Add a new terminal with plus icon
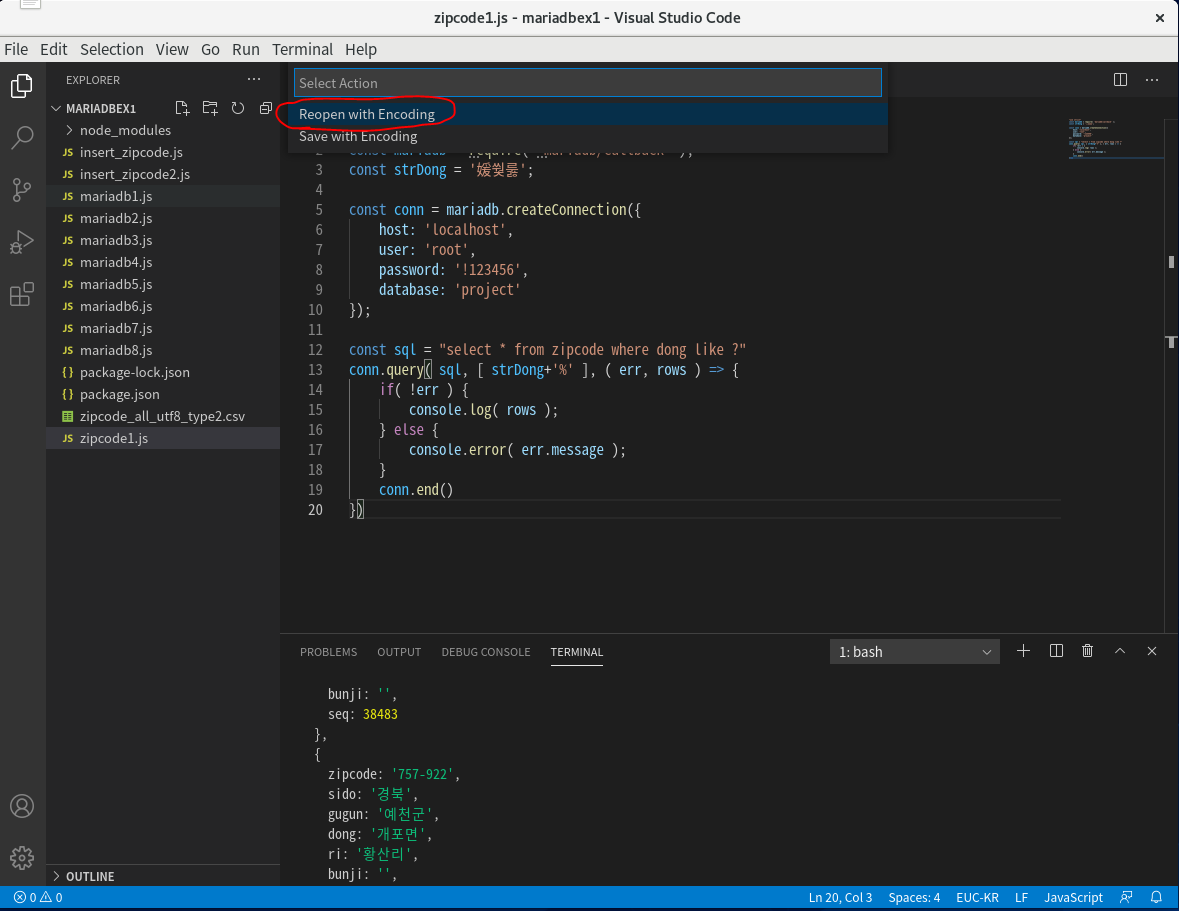Screen dimensions: 1179x911 pos(1023,651)
